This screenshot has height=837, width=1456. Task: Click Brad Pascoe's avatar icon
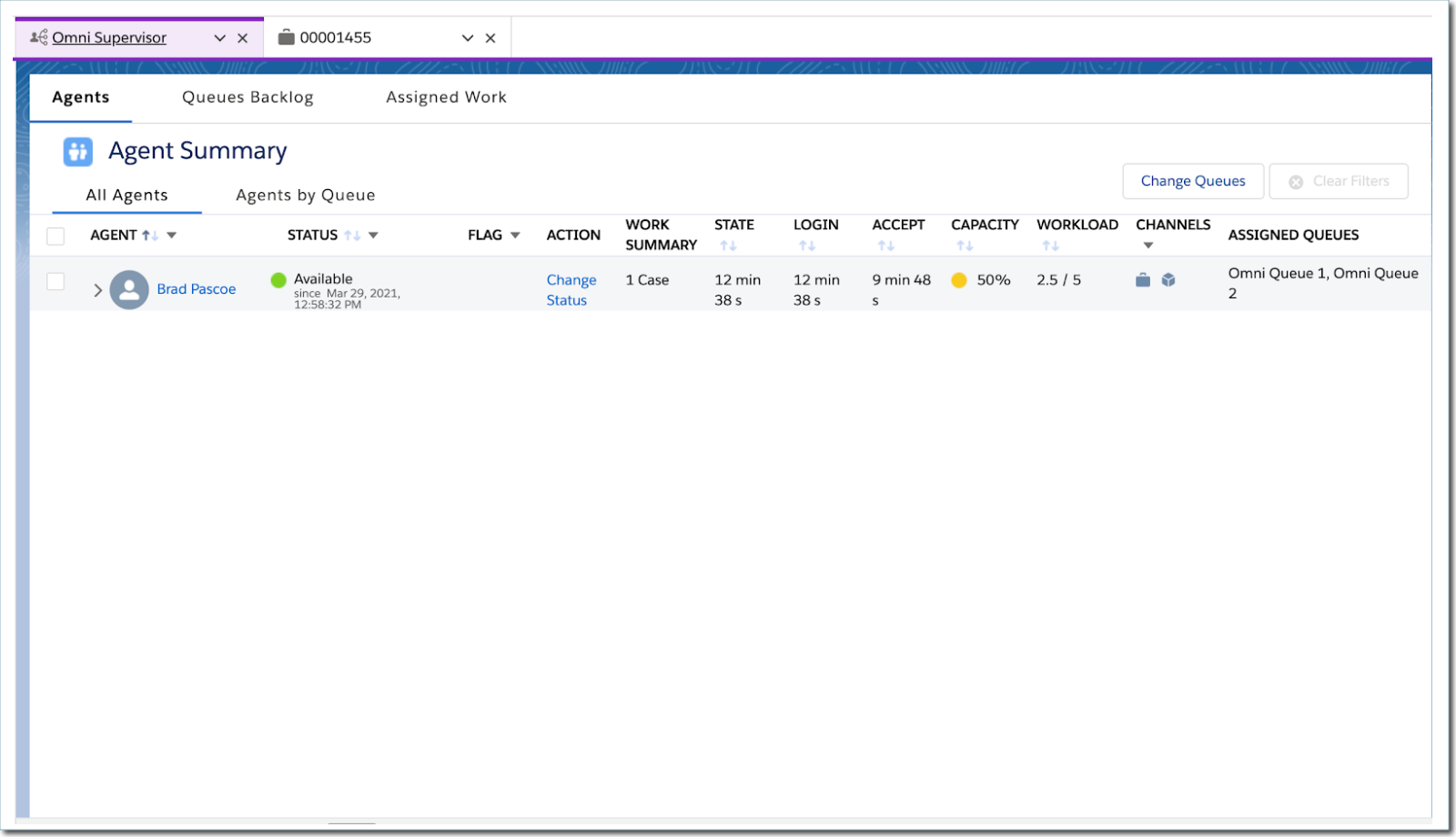[x=129, y=289]
